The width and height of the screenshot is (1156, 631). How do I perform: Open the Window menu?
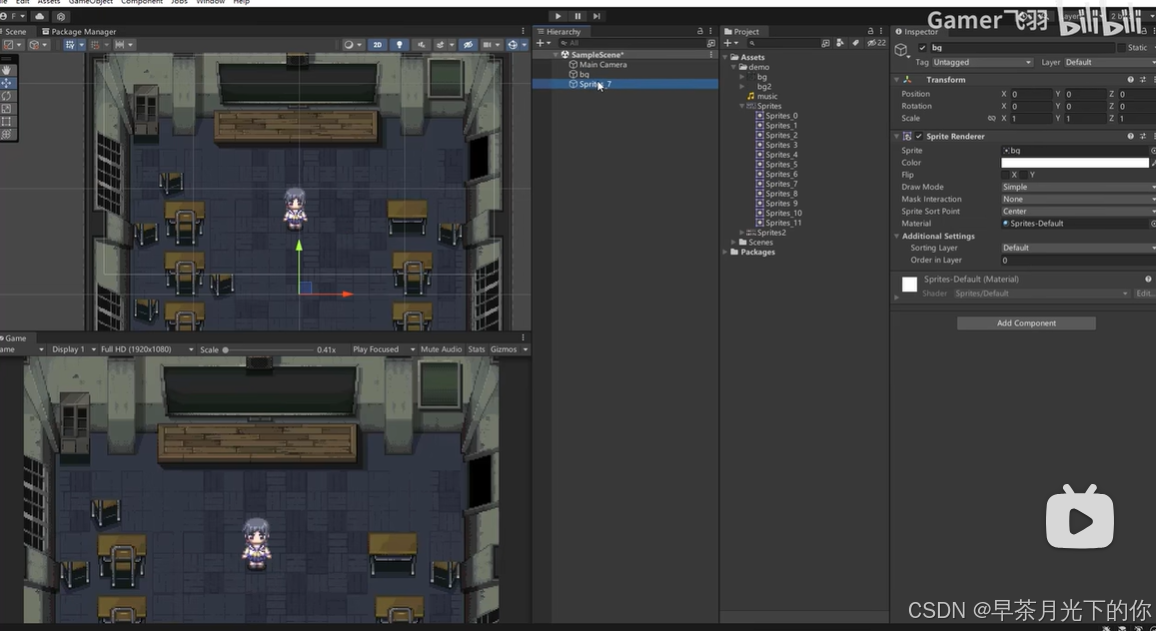210,2
